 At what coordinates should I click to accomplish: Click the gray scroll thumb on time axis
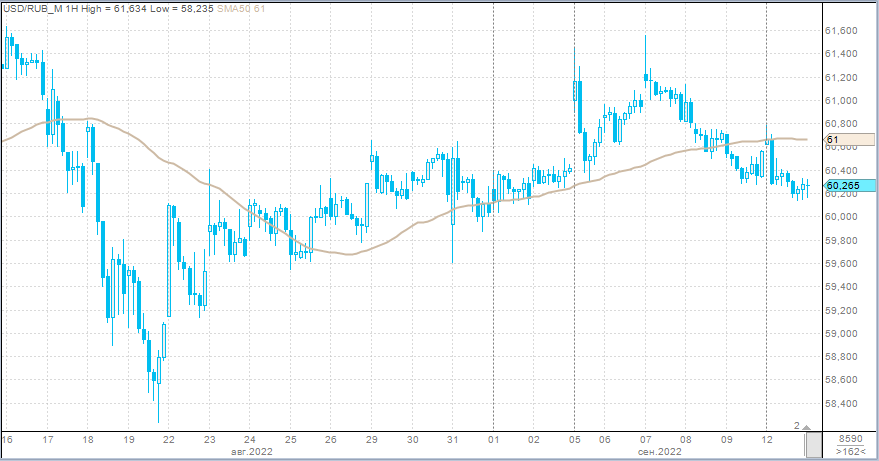pos(813,444)
